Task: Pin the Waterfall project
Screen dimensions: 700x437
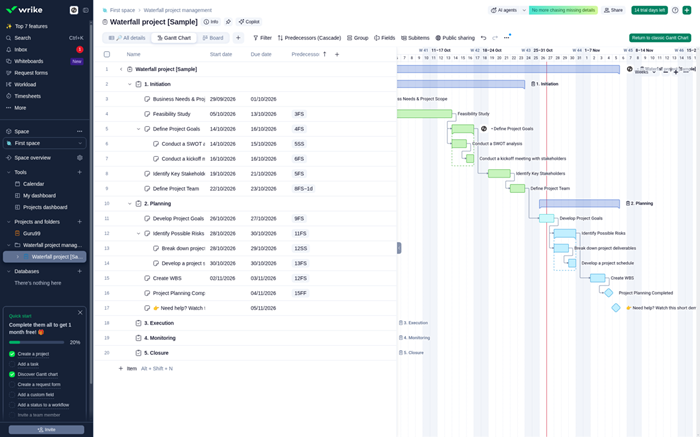Action: (x=228, y=22)
